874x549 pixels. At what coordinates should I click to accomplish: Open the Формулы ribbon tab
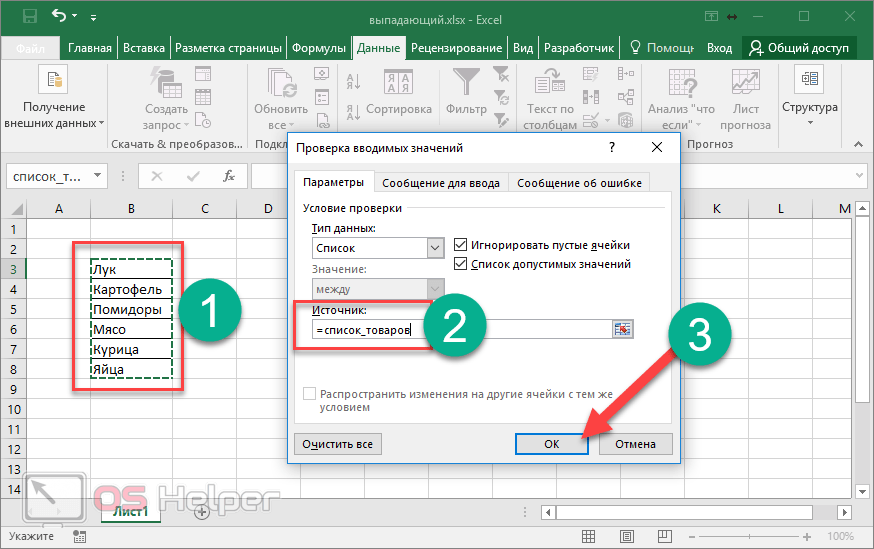[x=319, y=48]
